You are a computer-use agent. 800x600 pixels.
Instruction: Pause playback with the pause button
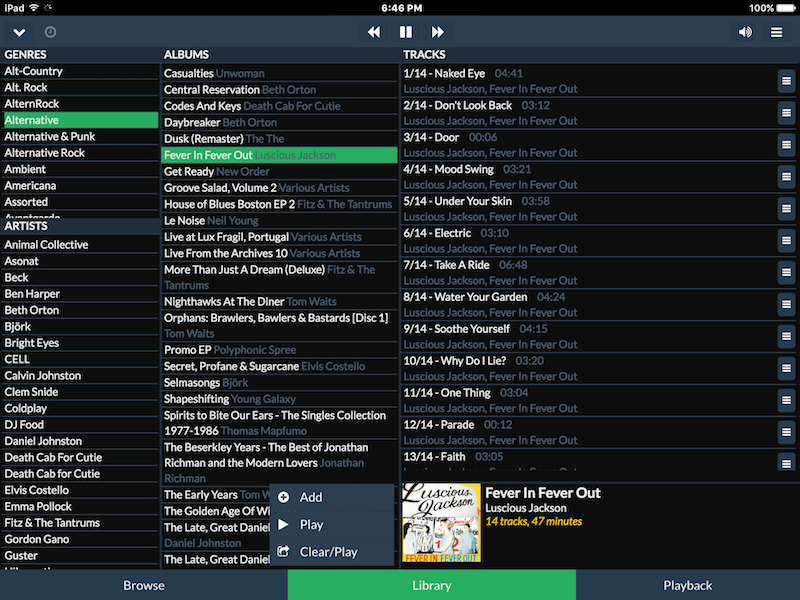click(406, 32)
